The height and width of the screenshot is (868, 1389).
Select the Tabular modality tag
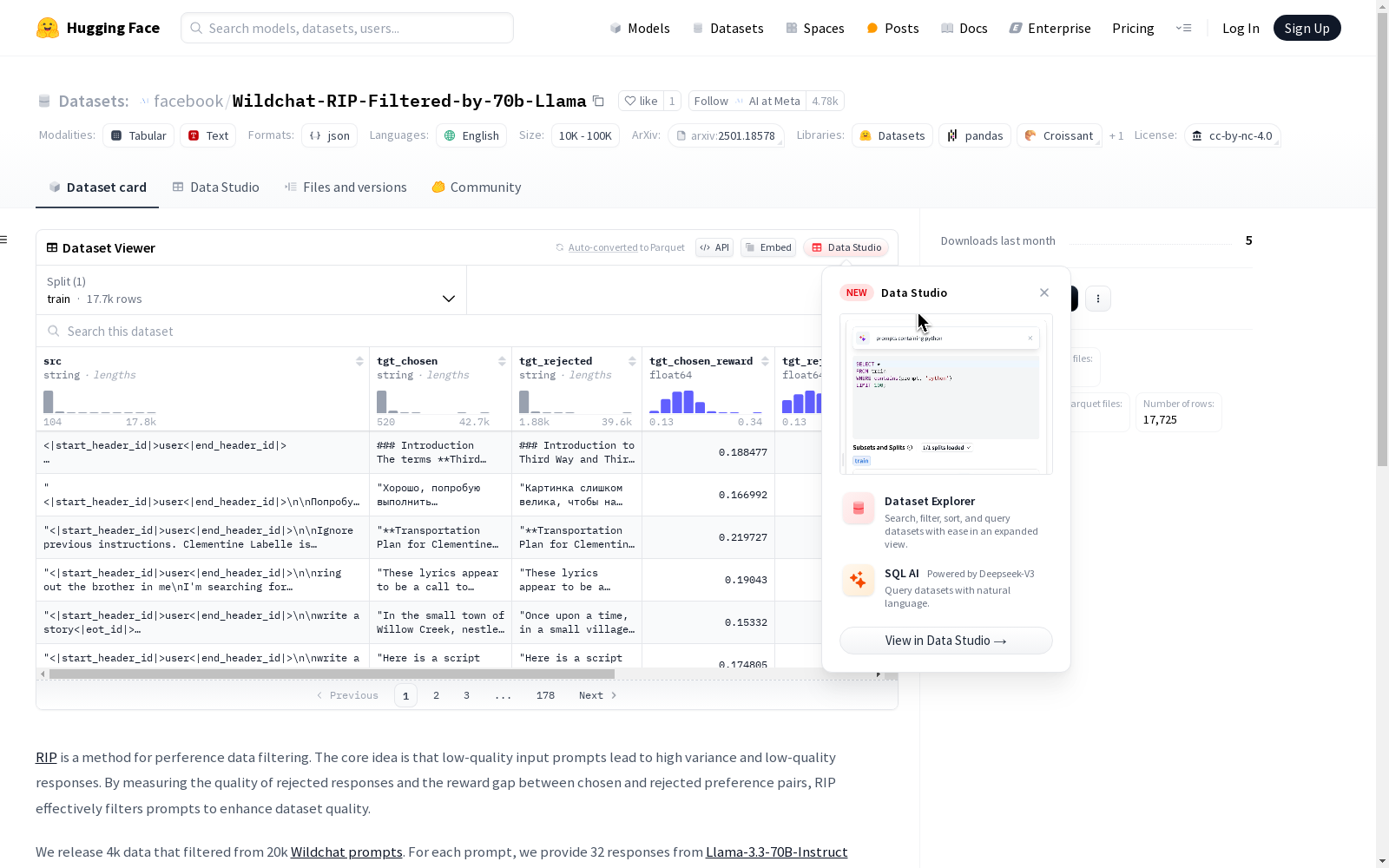(x=139, y=135)
